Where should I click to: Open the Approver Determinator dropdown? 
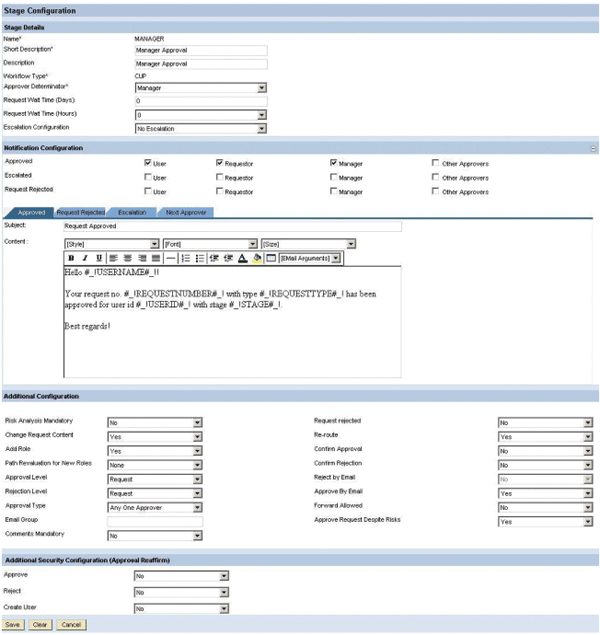point(201,88)
